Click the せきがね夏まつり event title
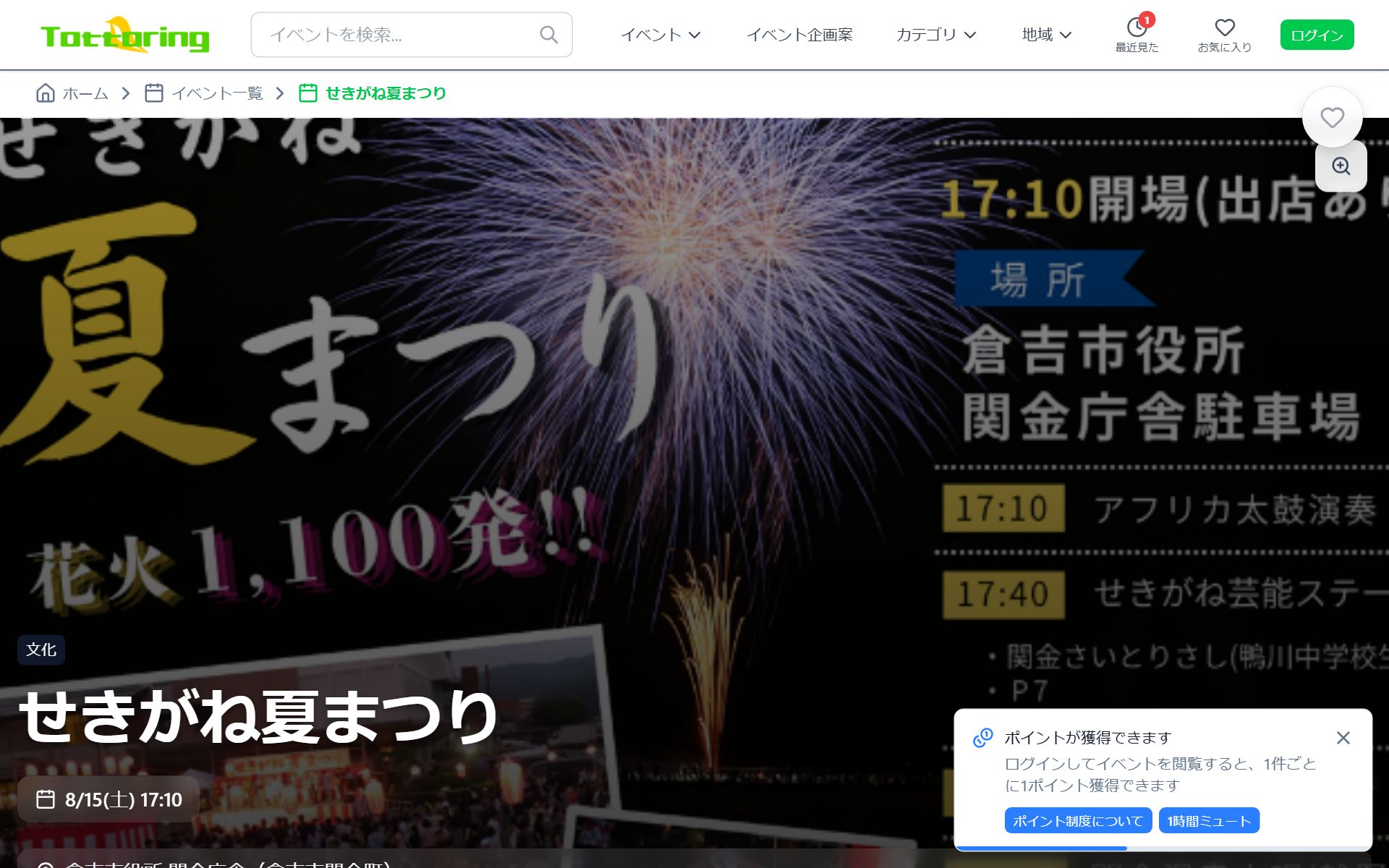This screenshot has height=868, width=1389. pyautogui.click(x=258, y=717)
